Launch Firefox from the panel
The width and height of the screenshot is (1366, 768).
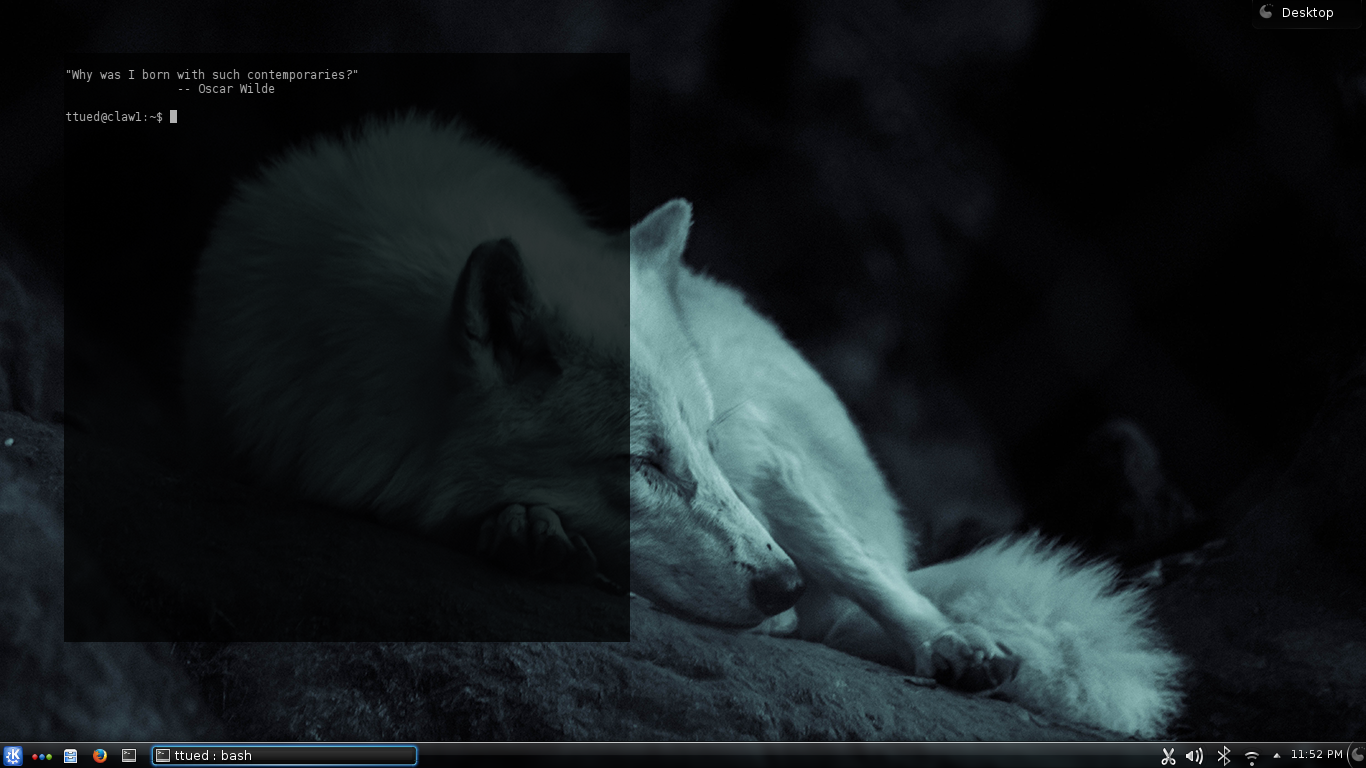[x=100, y=756]
